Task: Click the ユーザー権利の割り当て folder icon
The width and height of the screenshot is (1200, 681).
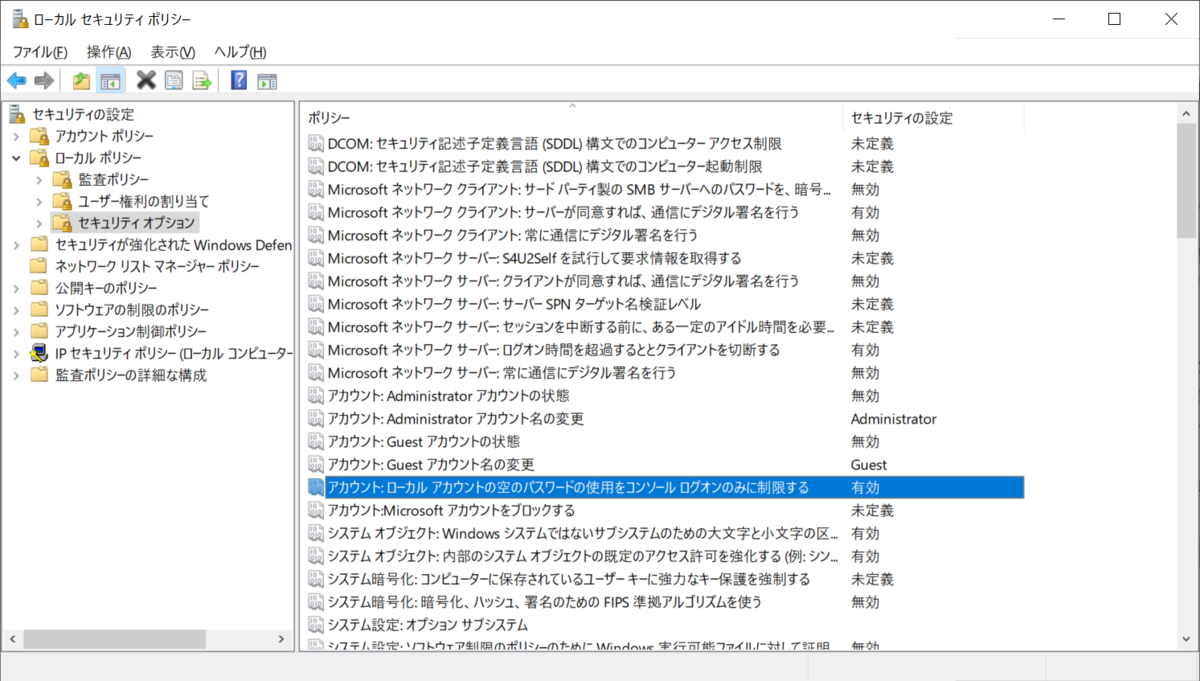Action: click(x=62, y=201)
